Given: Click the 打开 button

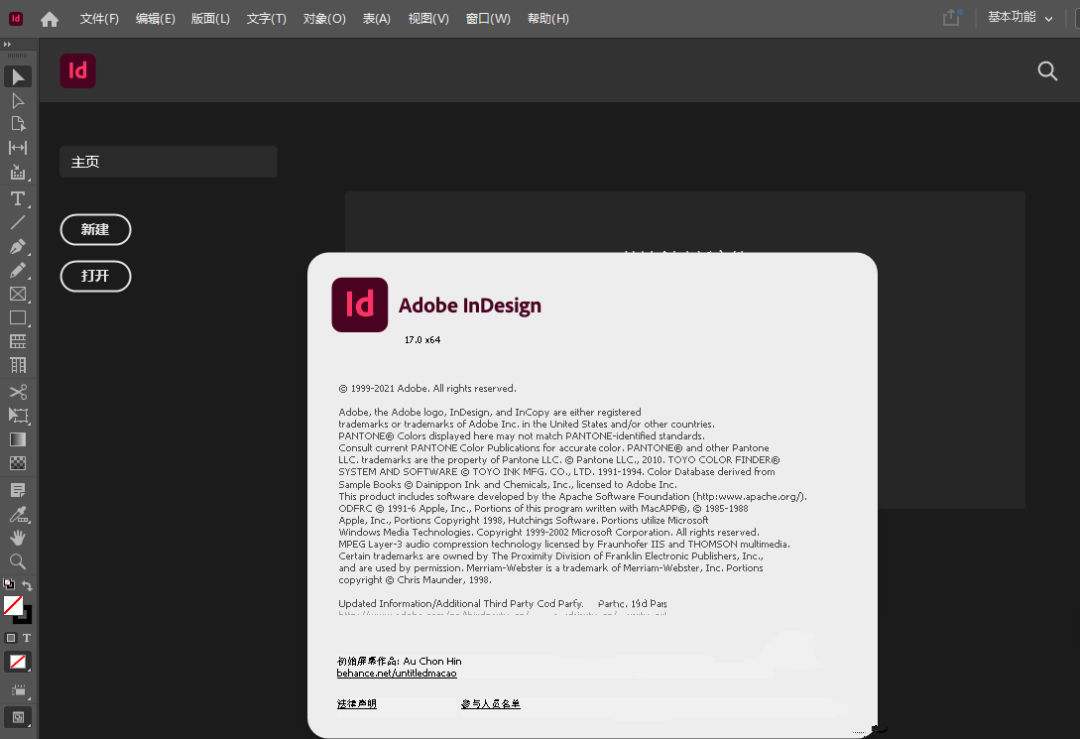Looking at the screenshot, I should click(96, 276).
